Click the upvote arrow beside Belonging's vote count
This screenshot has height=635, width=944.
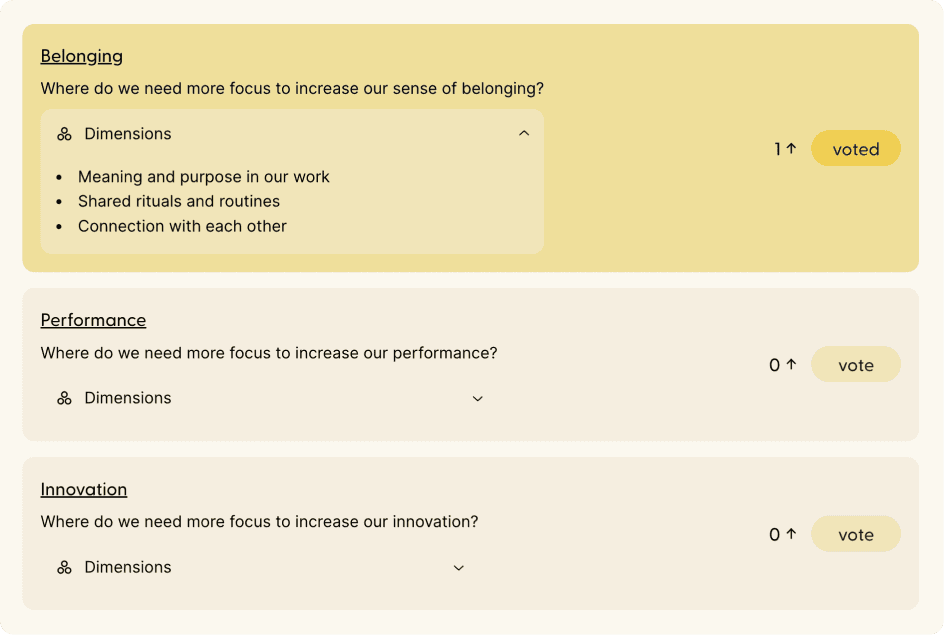[789, 147]
